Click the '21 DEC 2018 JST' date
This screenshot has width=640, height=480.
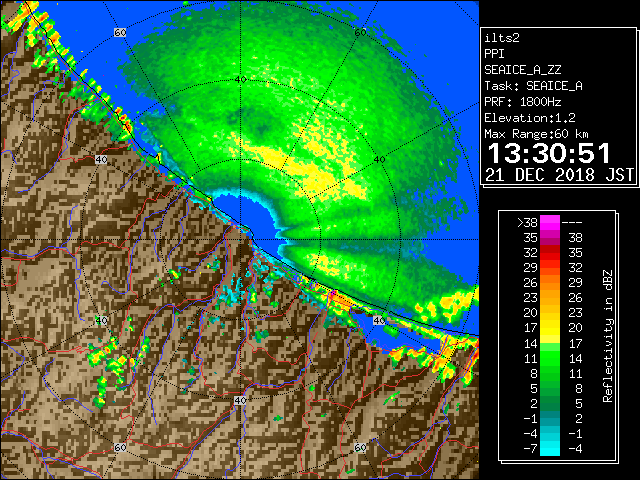(559, 175)
